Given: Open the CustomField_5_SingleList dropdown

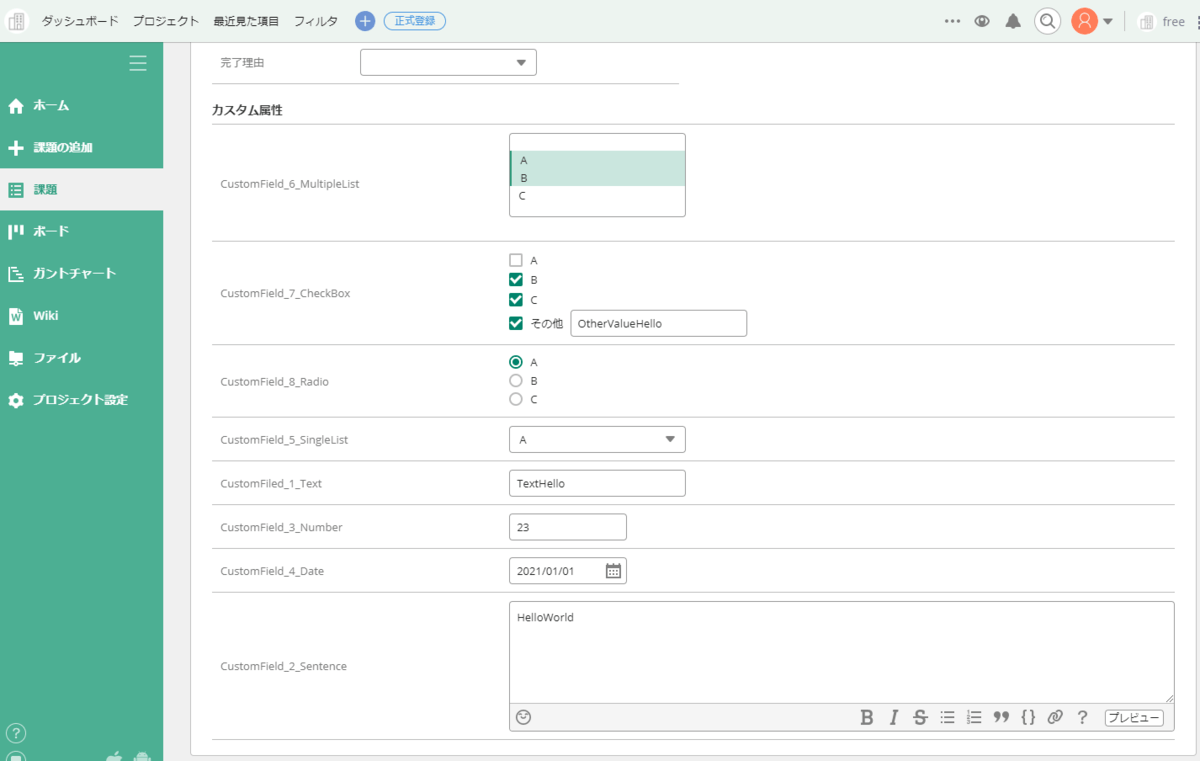Looking at the screenshot, I should point(597,439).
